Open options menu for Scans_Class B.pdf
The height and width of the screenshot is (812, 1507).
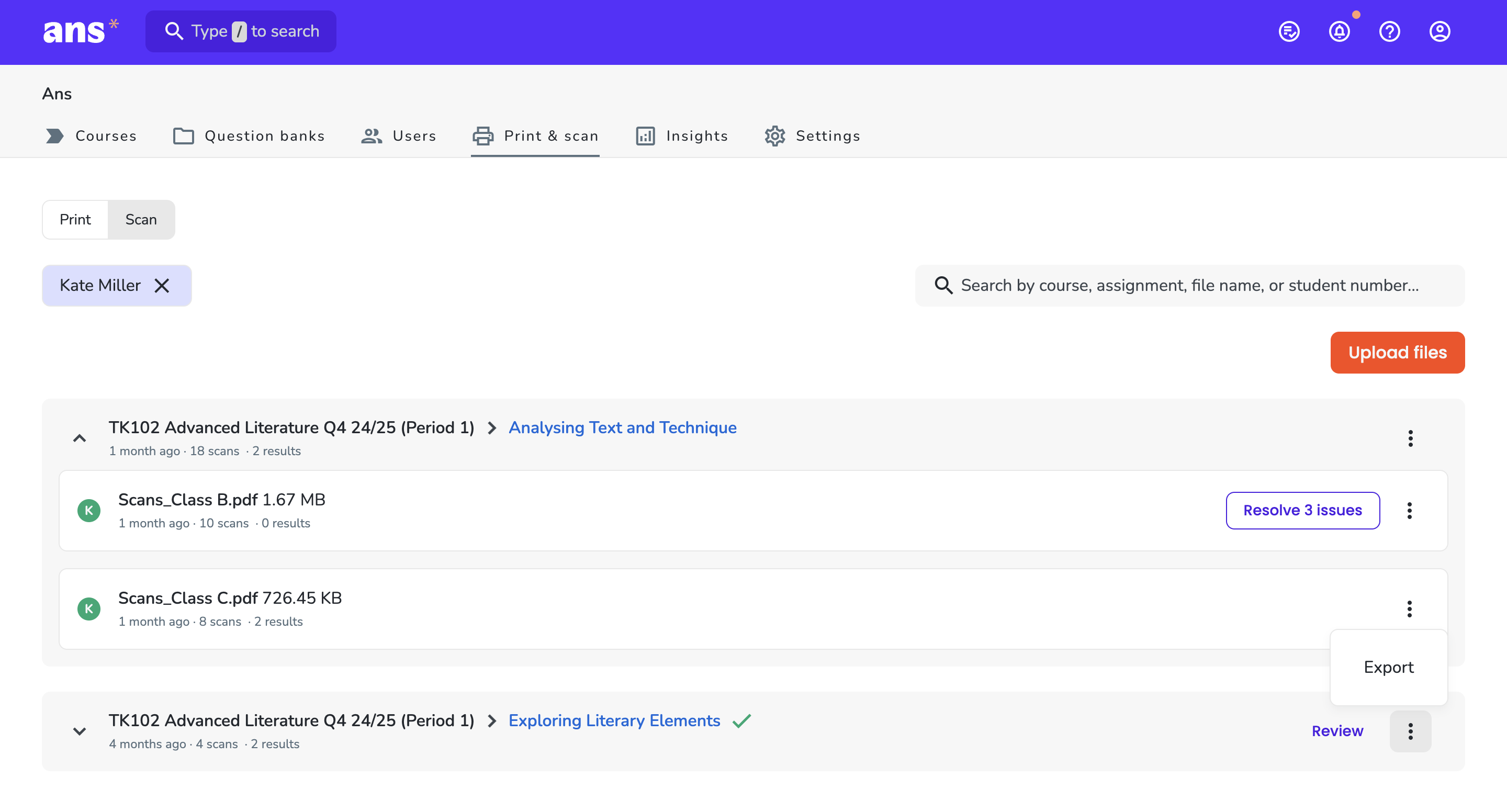[1409, 511]
